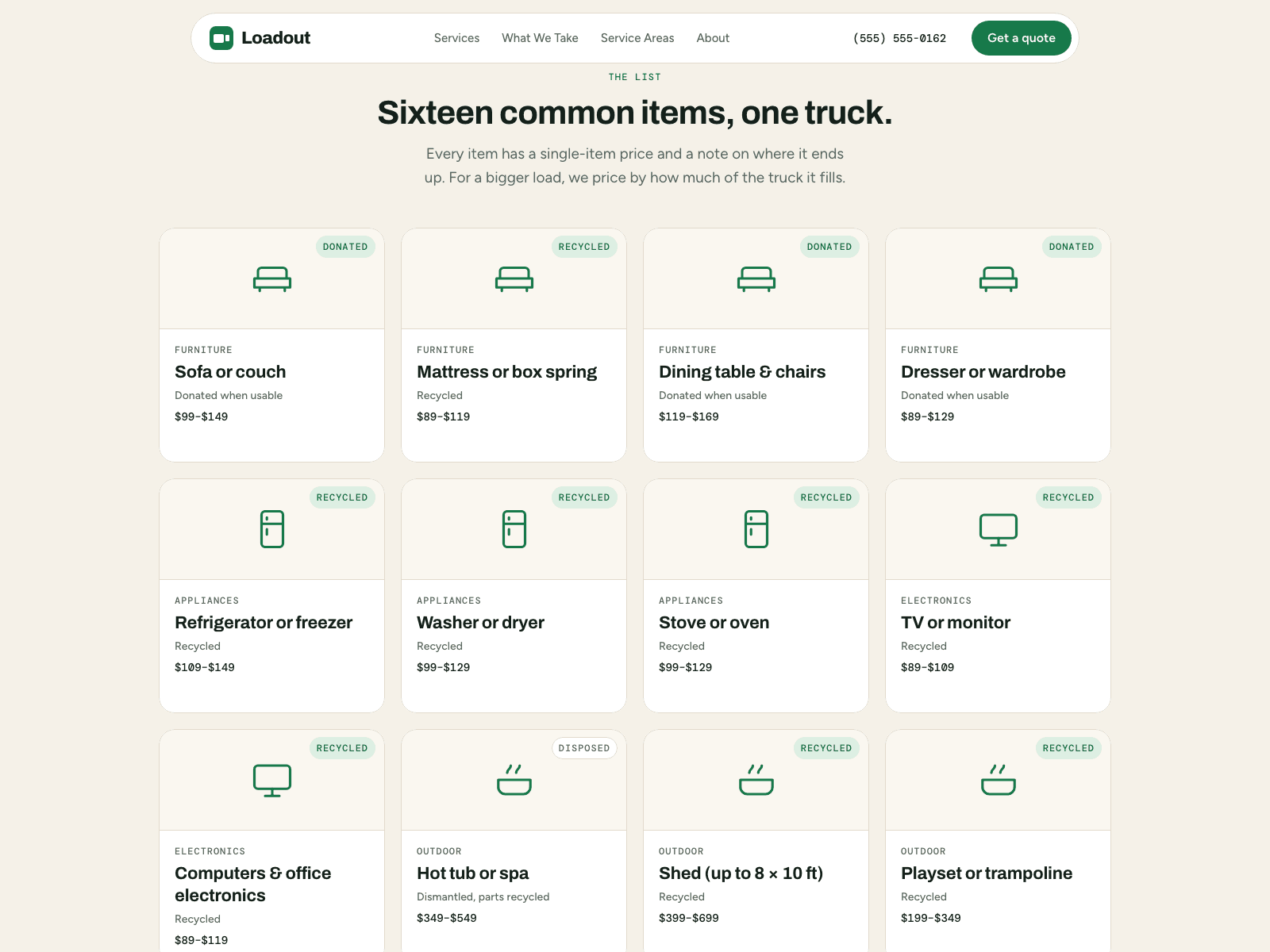The image size is (1270, 952).
Task: Click the Loadout logo icon
Action: pos(221,38)
